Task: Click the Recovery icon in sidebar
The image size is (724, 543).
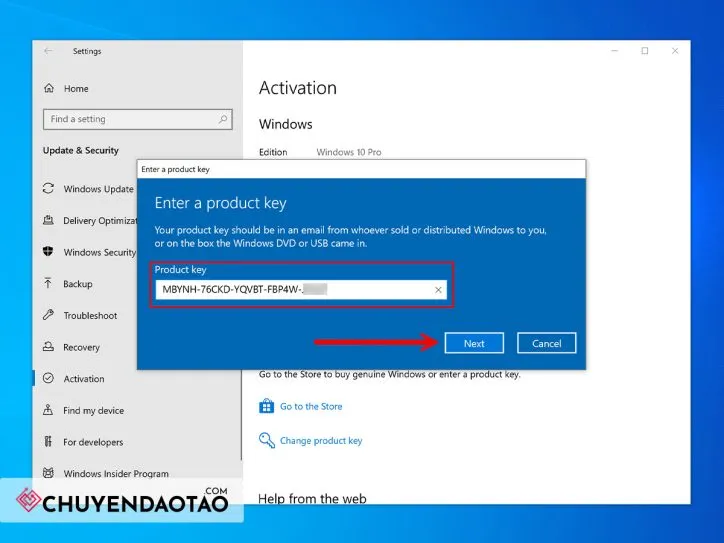Action: [48, 346]
